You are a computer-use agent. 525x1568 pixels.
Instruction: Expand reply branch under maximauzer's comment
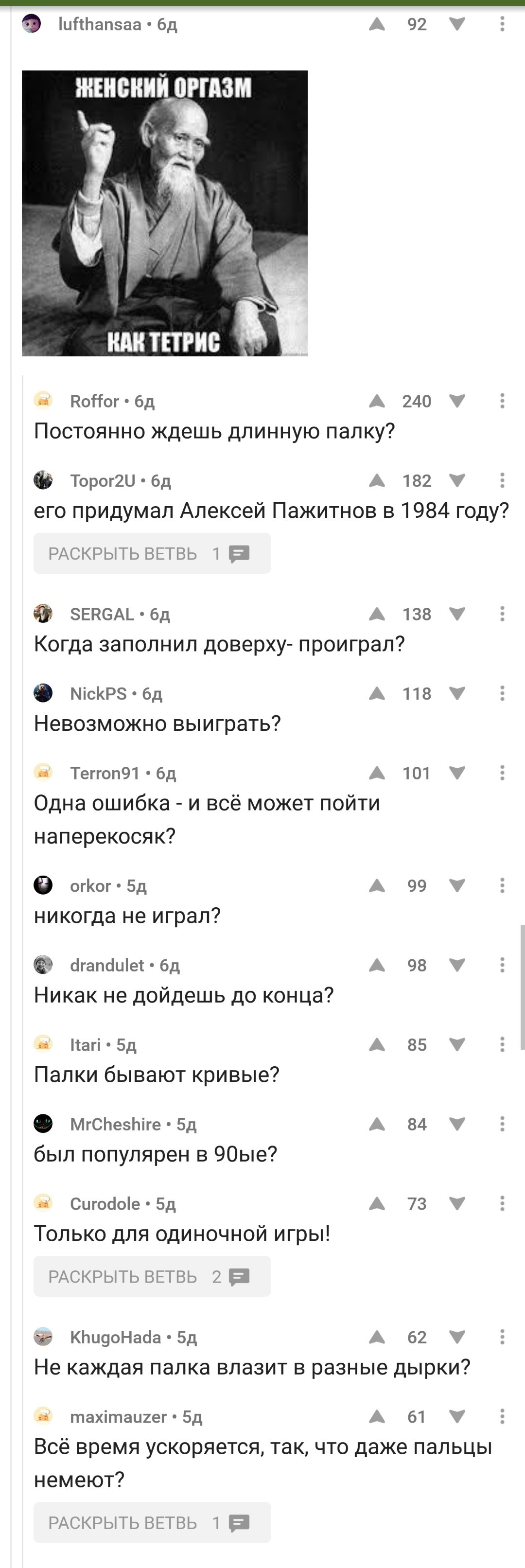pyautogui.click(x=152, y=1522)
